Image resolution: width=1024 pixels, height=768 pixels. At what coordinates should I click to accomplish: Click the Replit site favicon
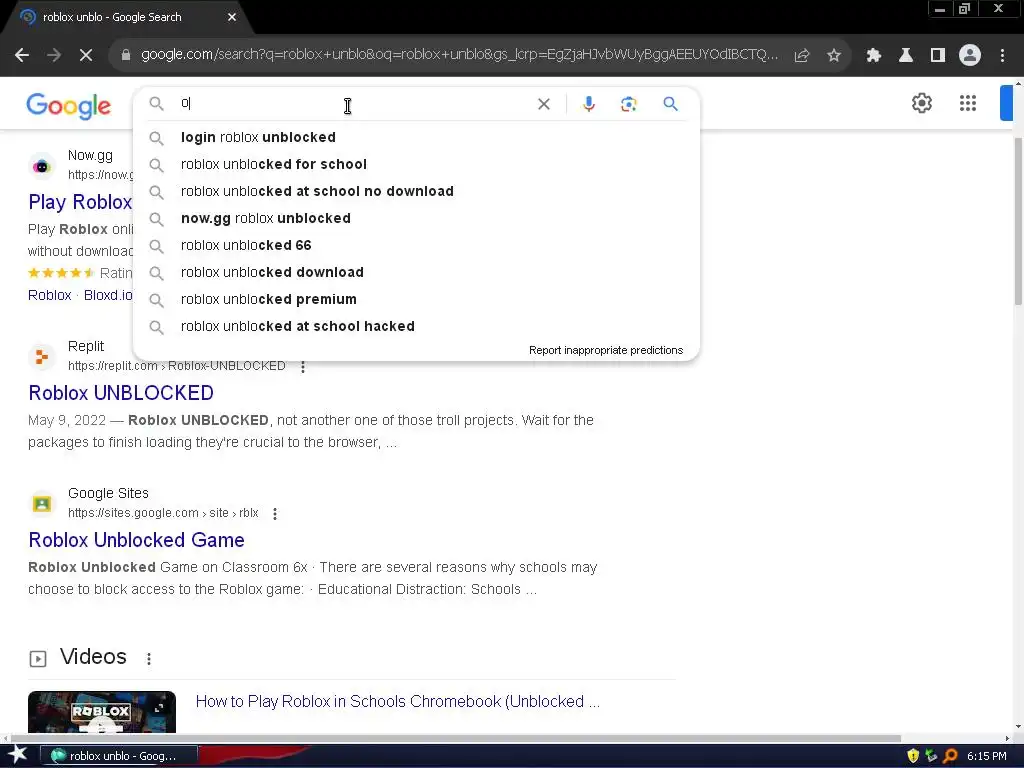pyautogui.click(x=42, y=357)
